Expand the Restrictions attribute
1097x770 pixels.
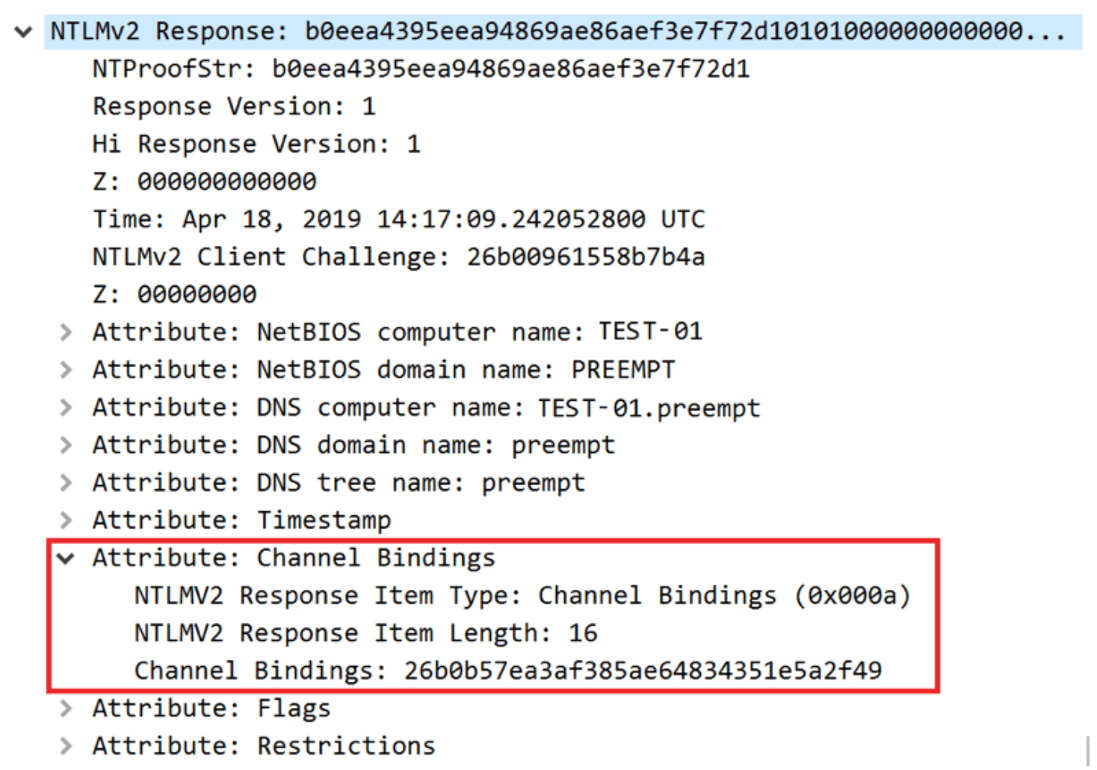[x=66, y=746]
